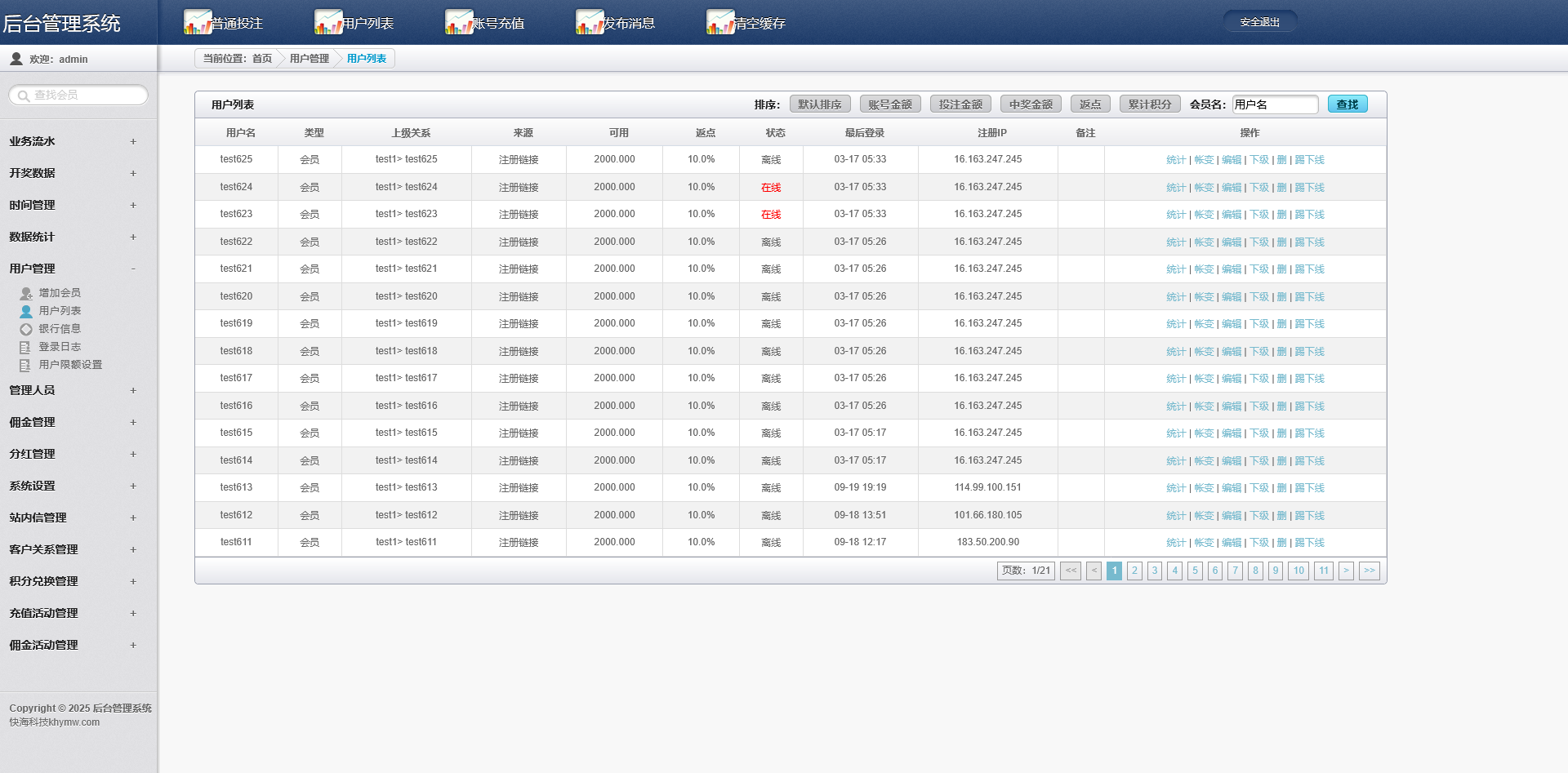Click the chart icon beside 发布消息
Screen dimensions: 1568x773
coord(589,22)
